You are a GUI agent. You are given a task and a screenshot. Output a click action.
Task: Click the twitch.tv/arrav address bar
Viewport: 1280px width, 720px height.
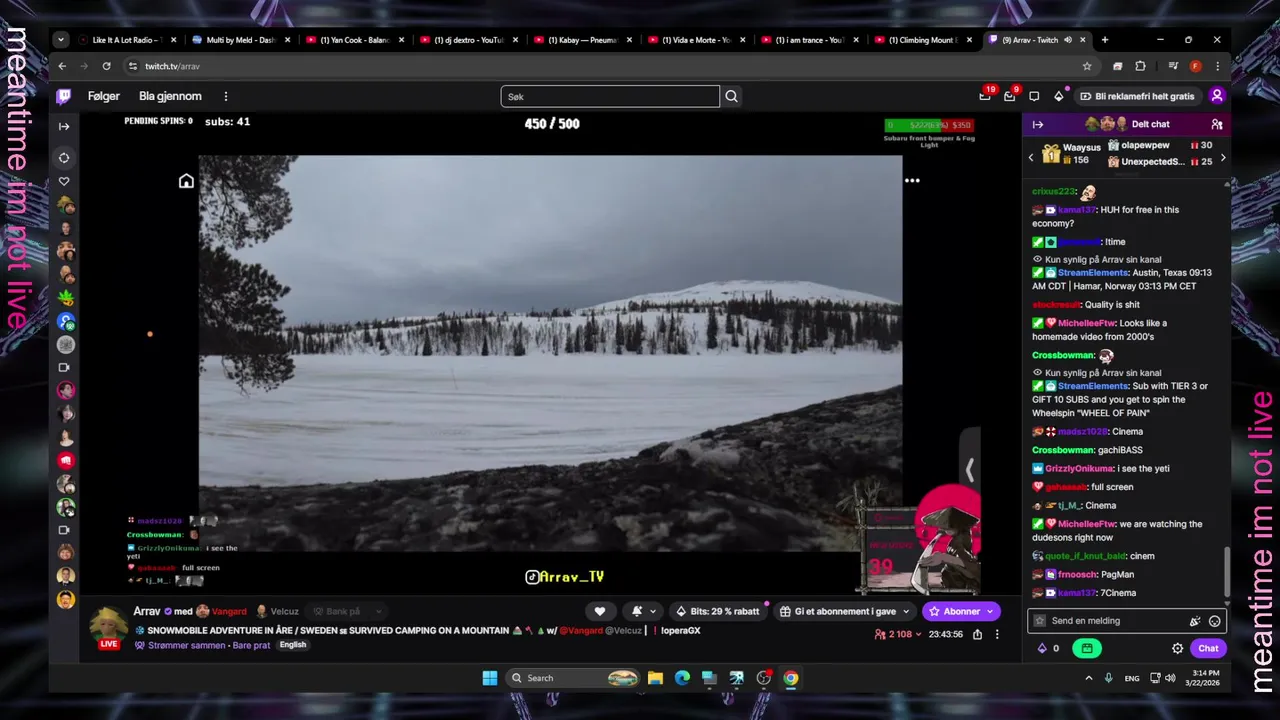click(610, 66)
